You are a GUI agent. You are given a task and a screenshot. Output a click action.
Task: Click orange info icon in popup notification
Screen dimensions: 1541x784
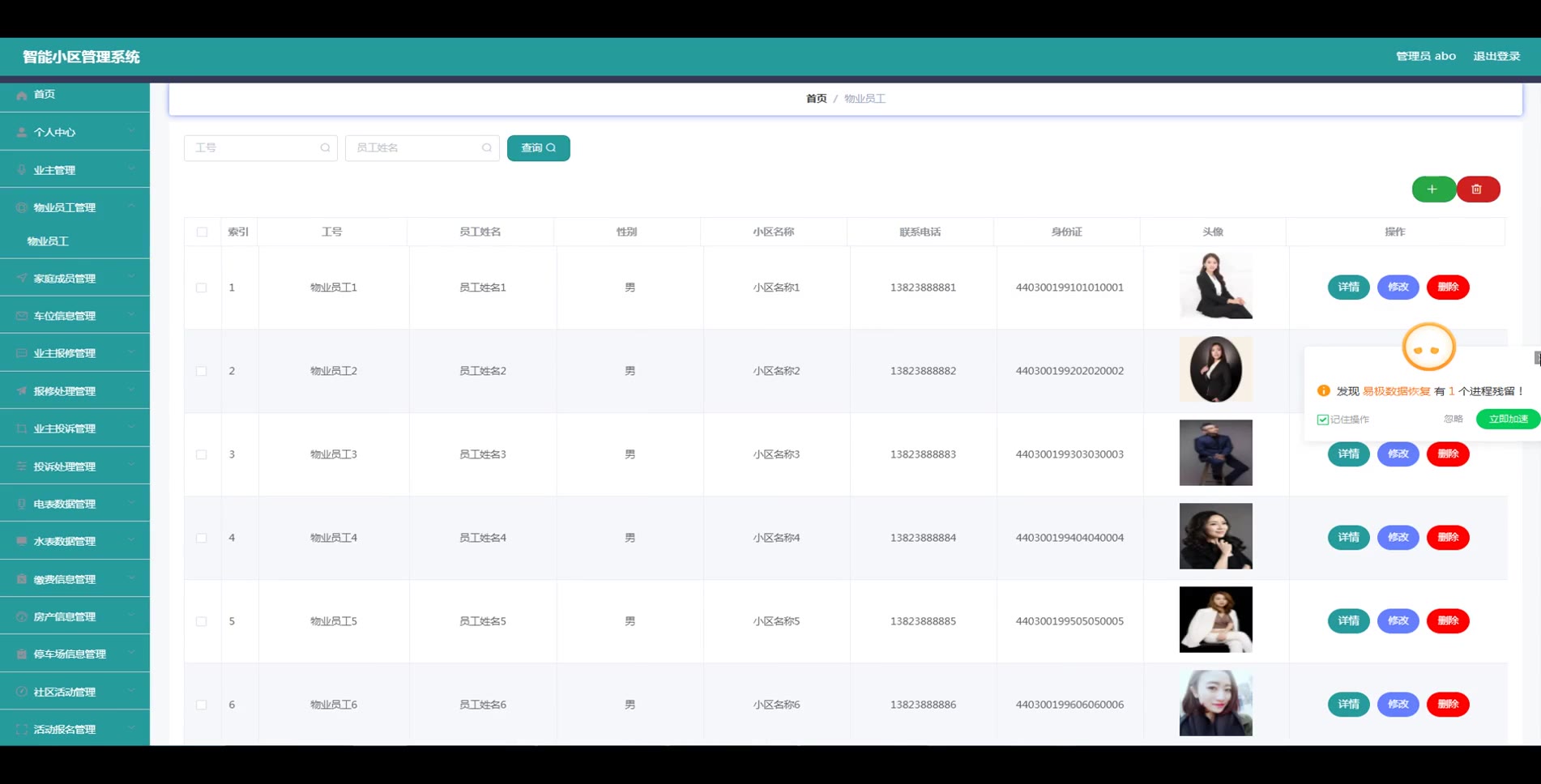pos(1324,390)
